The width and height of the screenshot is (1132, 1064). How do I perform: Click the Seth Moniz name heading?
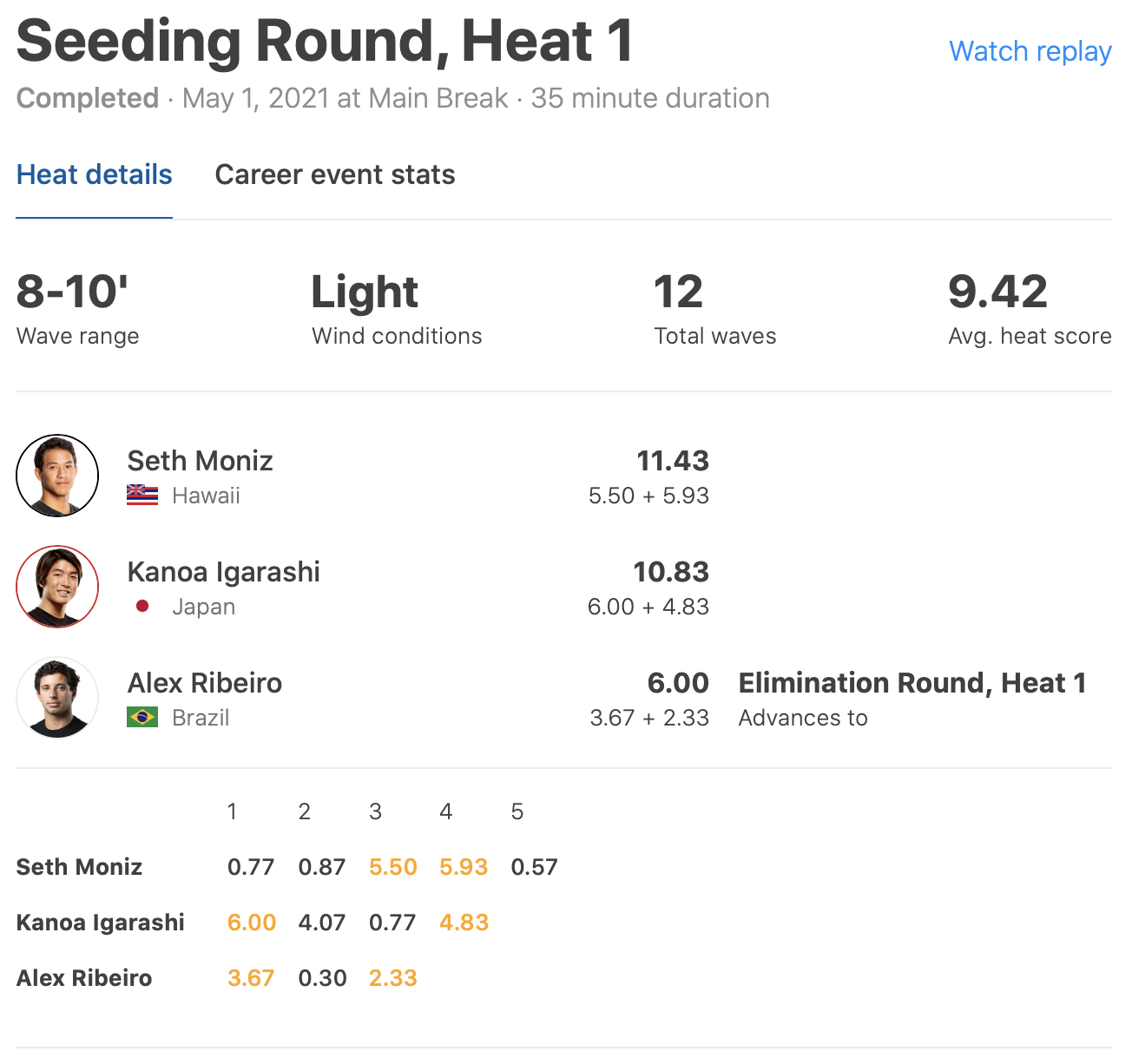tap(200, 461)
